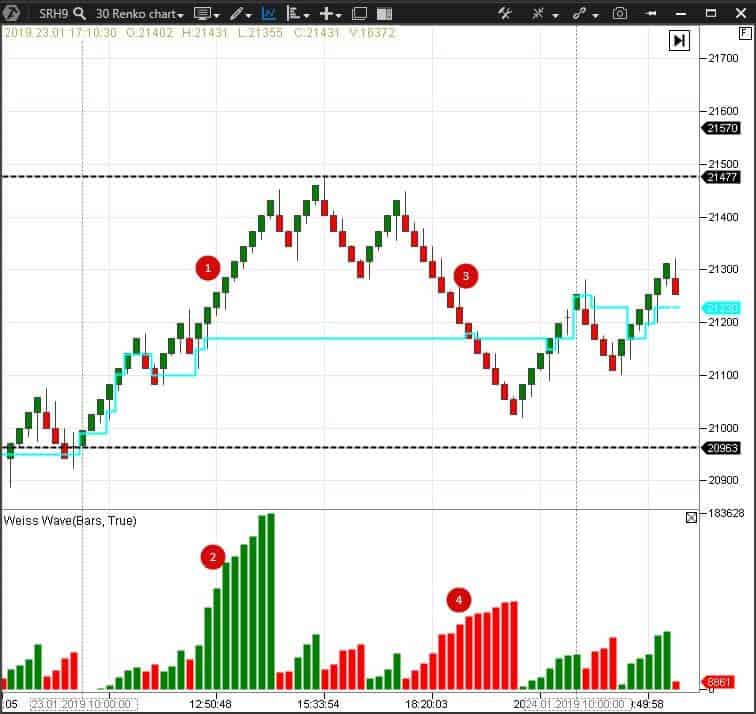
Task: Open the chart settings tools icon
Action: coord(505,13)
